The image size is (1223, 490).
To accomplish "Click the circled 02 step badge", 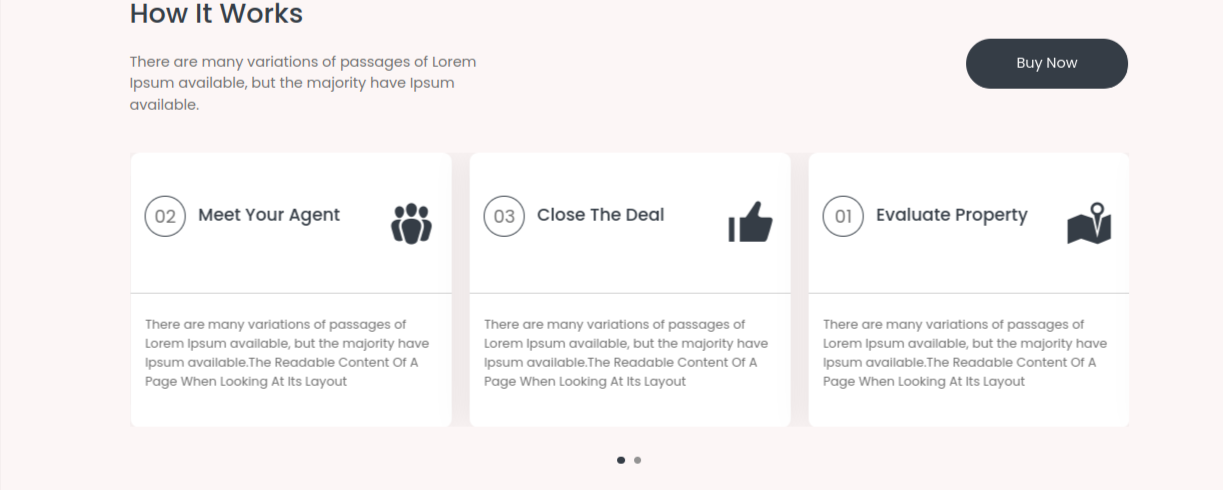I will click(166, 216).
